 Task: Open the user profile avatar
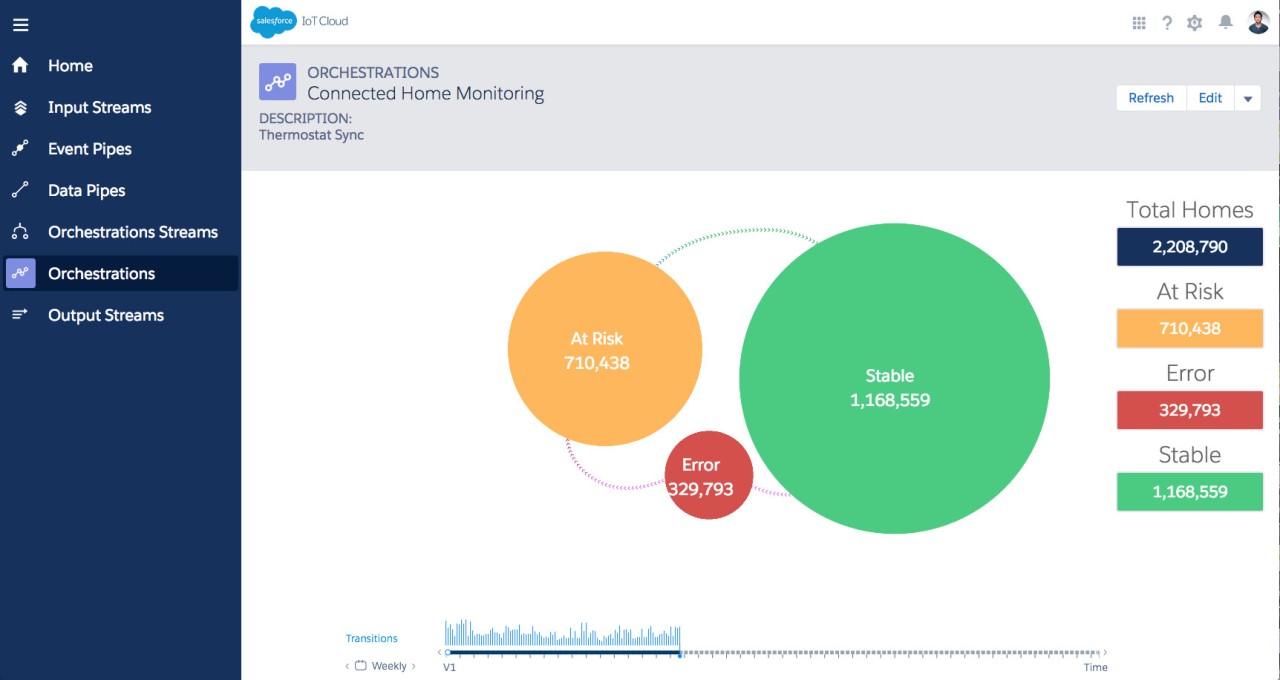tap(1258, 23)
